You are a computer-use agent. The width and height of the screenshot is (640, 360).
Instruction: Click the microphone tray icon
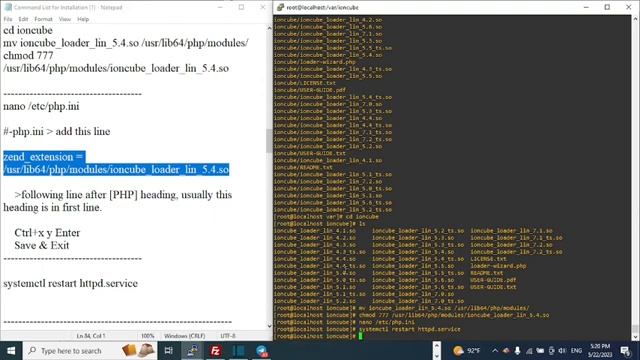[517, 351]
